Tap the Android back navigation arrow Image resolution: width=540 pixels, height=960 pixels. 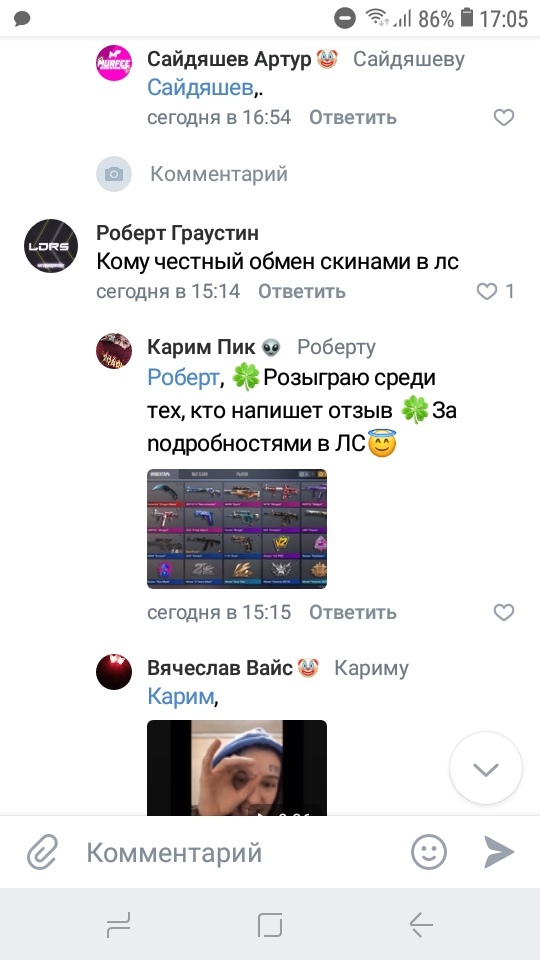click(421, 924)
